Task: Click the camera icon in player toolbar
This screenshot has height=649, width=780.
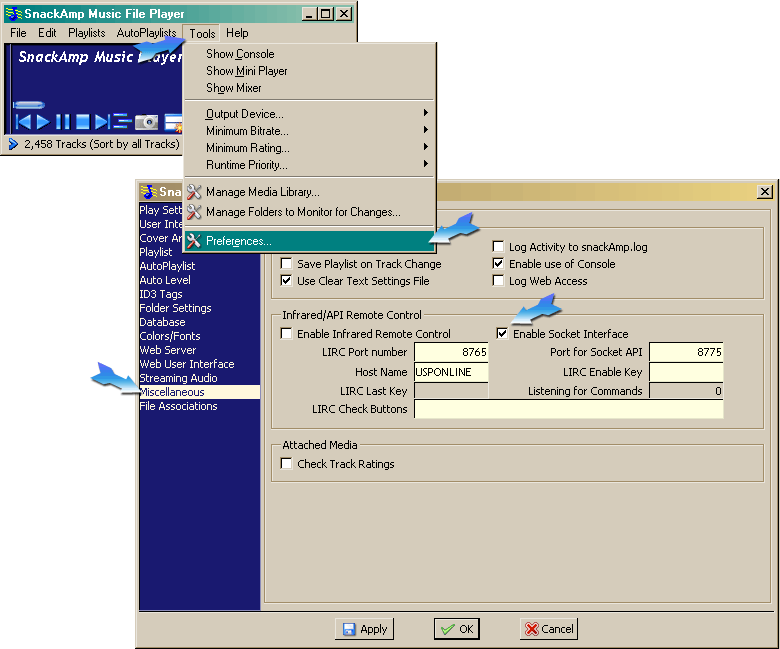Action: 147,121
